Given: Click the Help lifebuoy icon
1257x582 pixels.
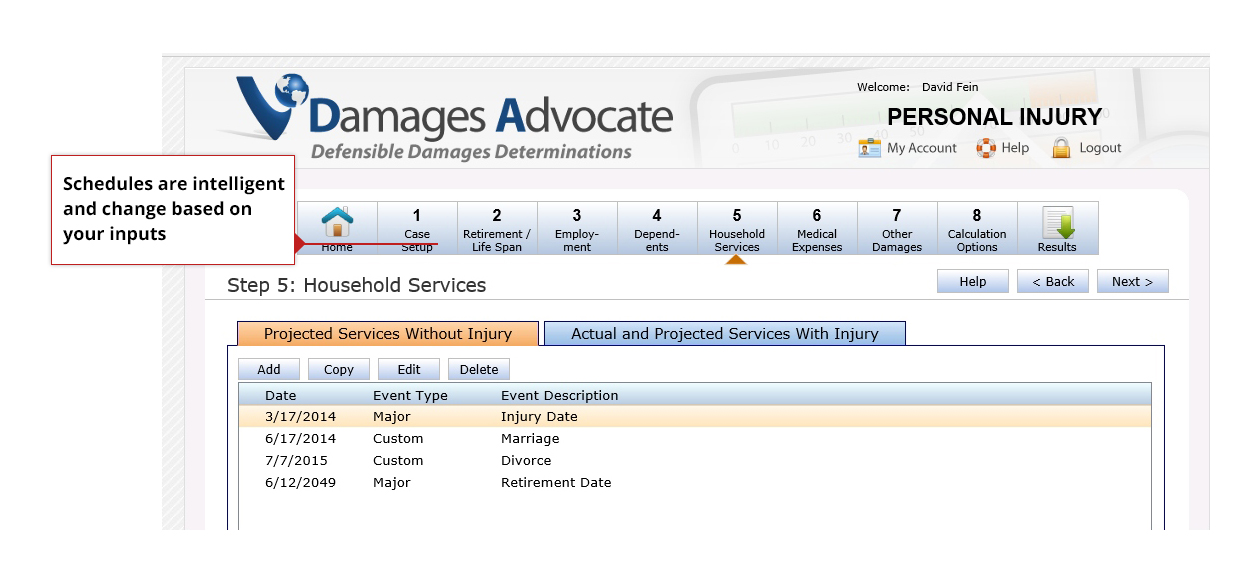Looking at the screenshot, I should (x=986, y=148).
